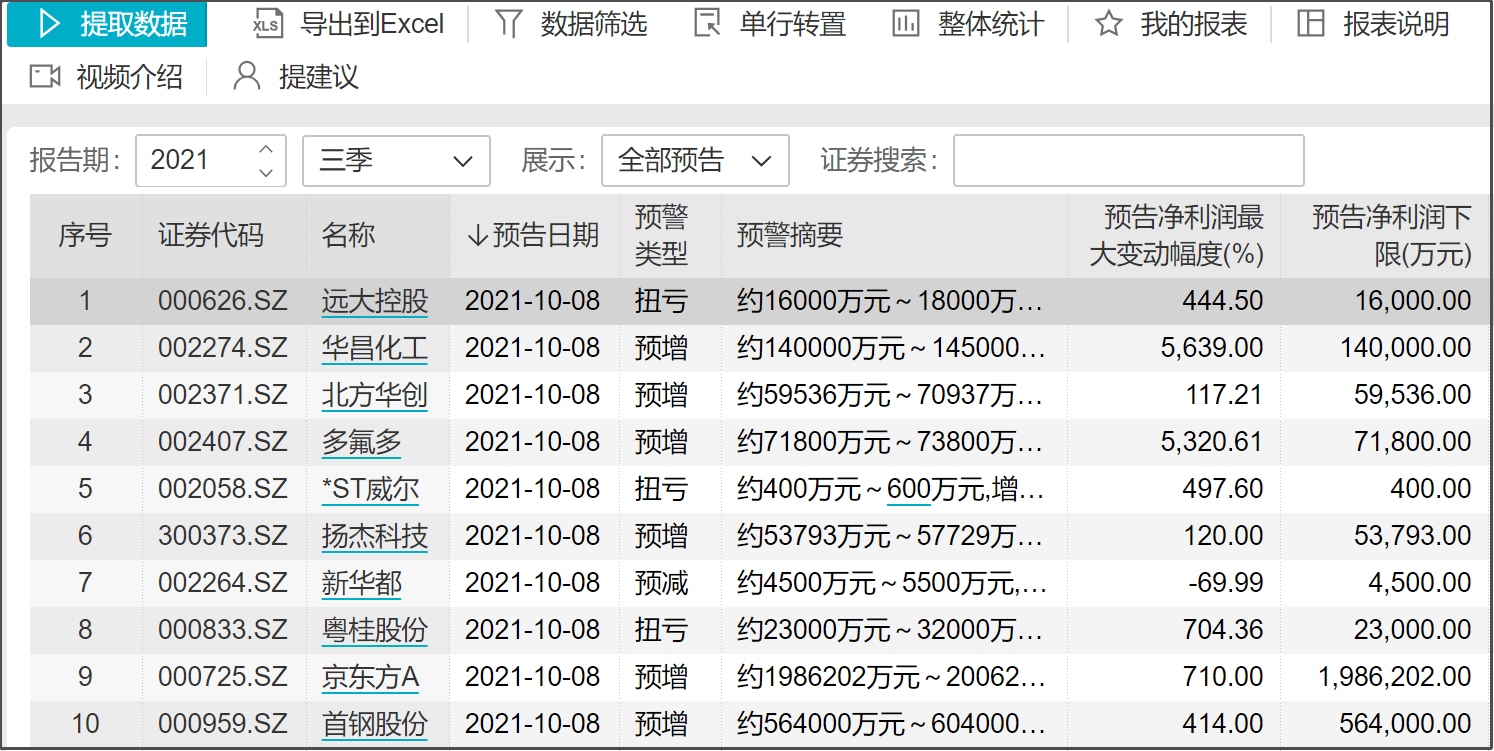Click summary 约16000万元～18000万 cell
This screenshot has width=1494, height=751.
click(x=892, y=301)
